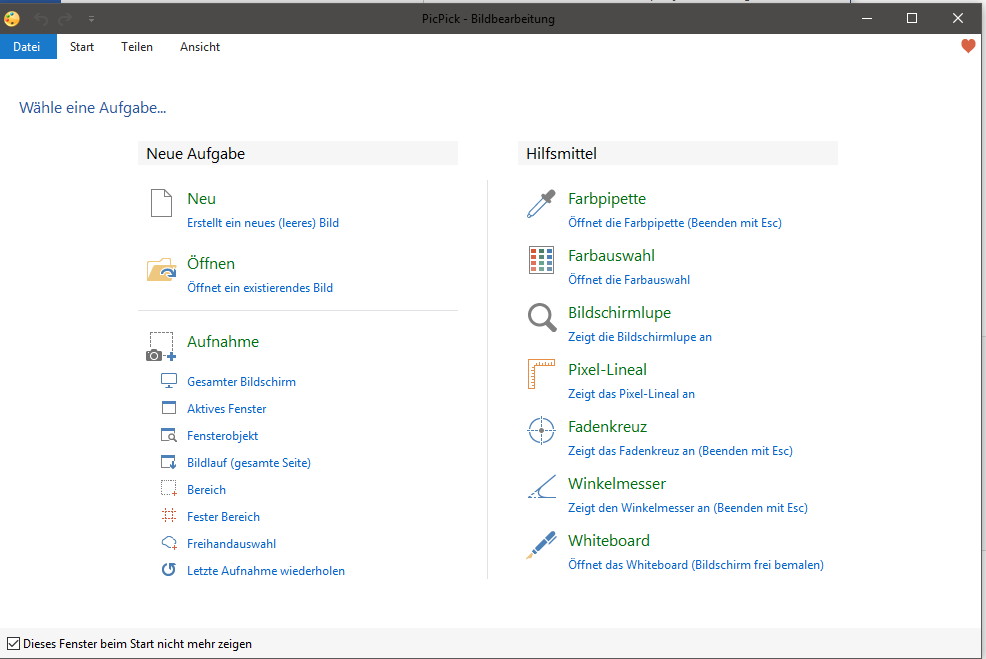Click the Neu blank page icon
Screen dimensions: 986x659
(162, 203)
